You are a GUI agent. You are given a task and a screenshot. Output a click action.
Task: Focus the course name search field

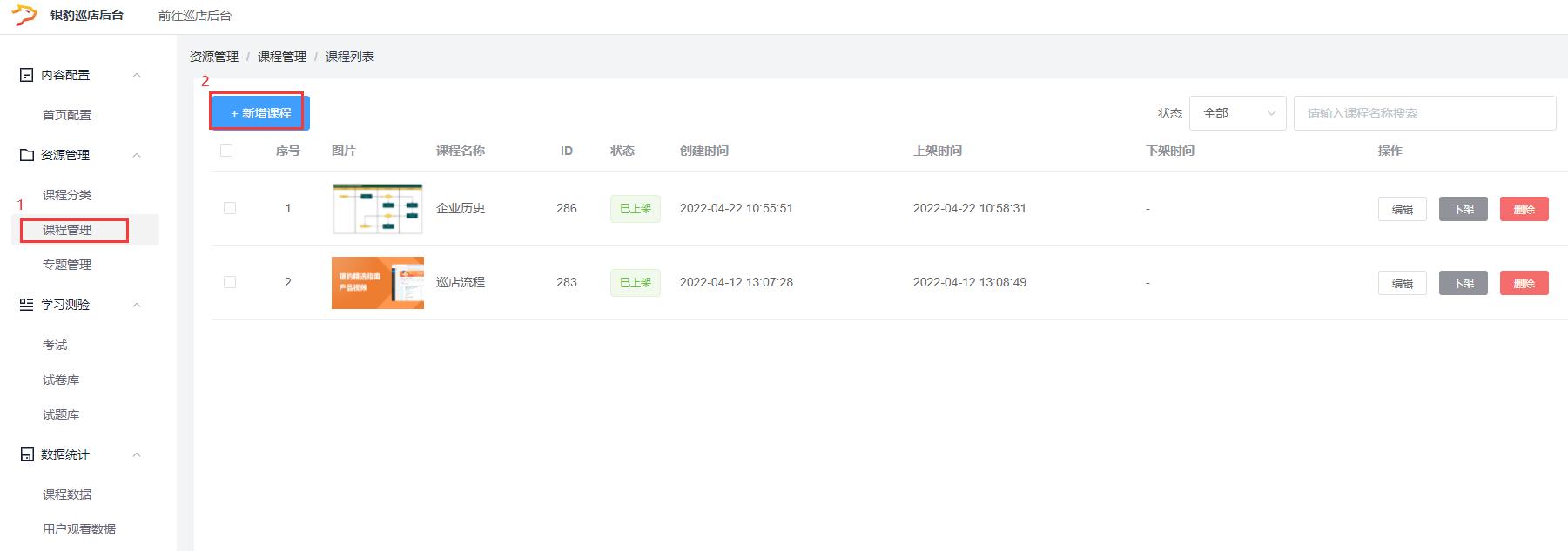(x=1424, y=113)
